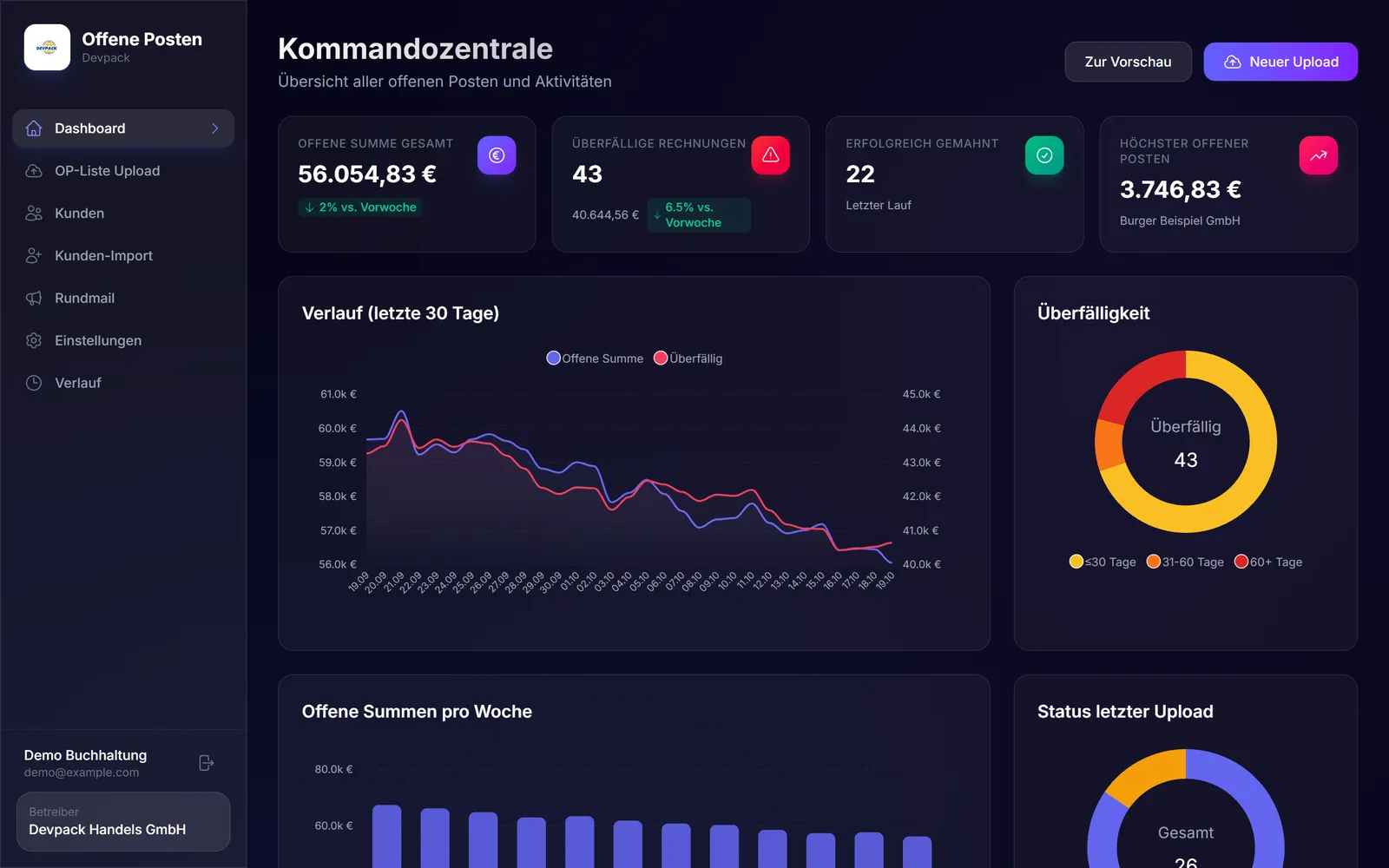
Task: Click the pink trend arrow icon
Action: tap(1318, 155)
